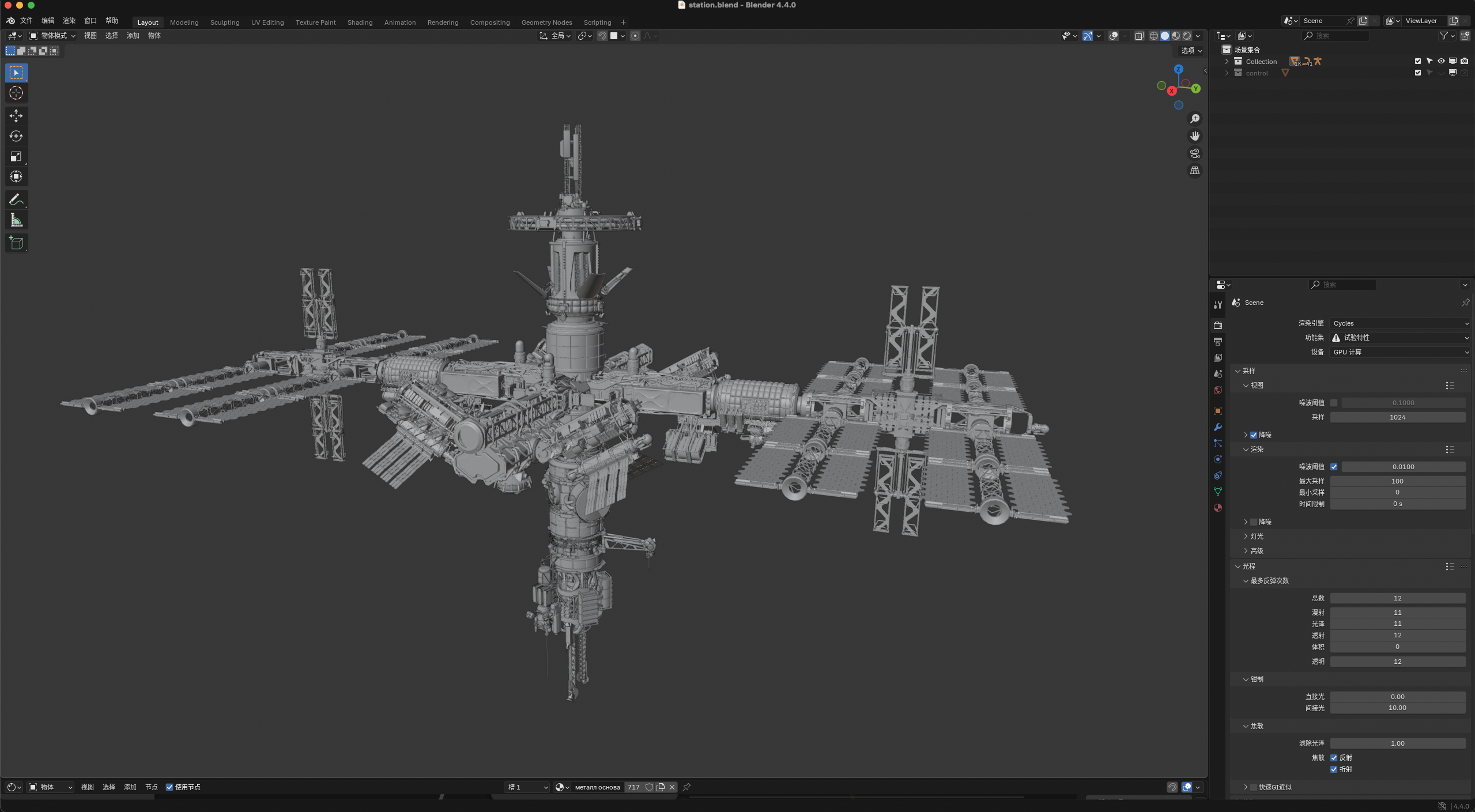Toggle the camera view icon
The width and height of the screenshot is (1475, 812).
click(x=1195, y=153)
